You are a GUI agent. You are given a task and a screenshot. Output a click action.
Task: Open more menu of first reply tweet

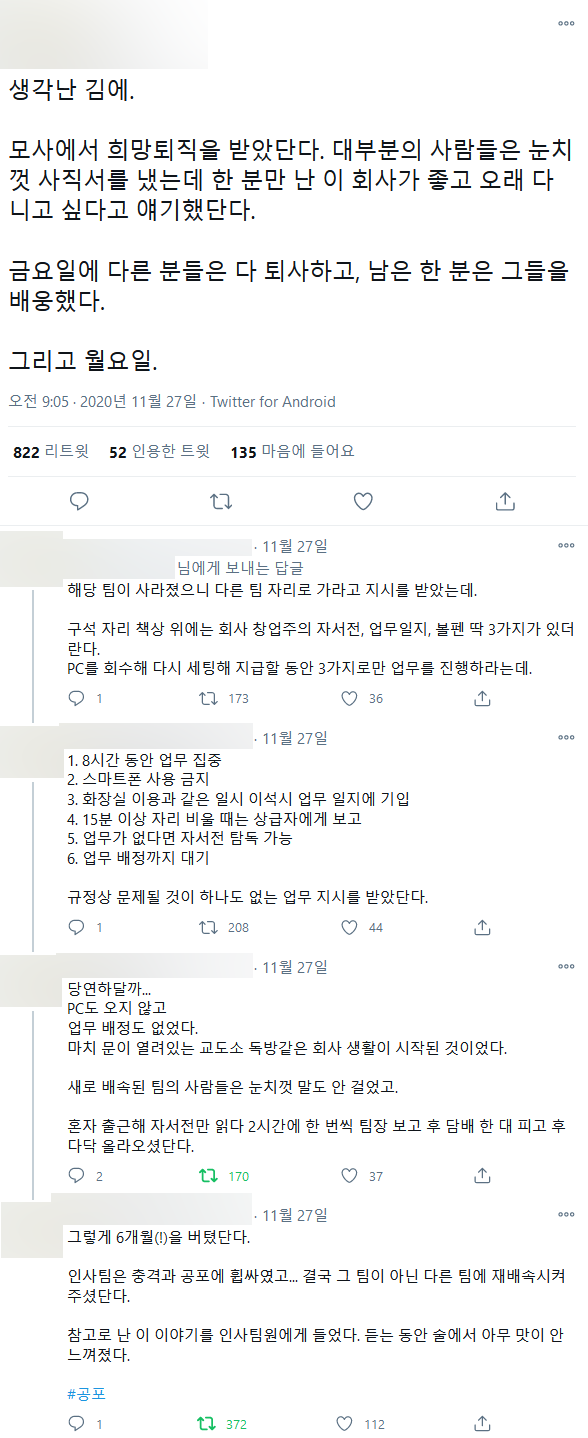click(566, 546)
